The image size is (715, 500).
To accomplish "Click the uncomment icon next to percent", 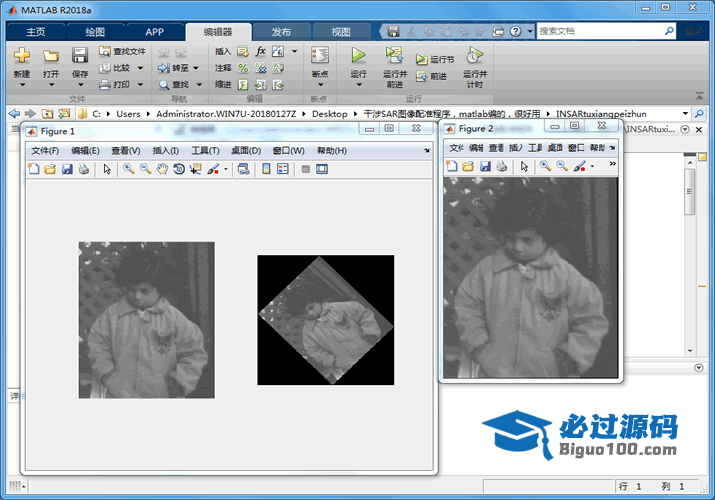I will pyautogui.click(x=260, y=68).
